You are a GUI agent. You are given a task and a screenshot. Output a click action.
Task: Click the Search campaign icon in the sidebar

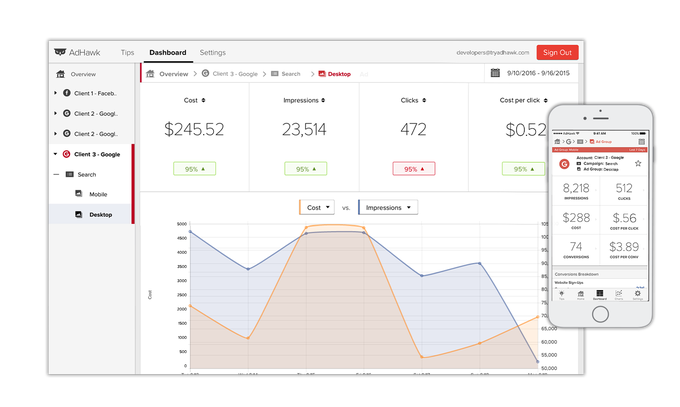click(69, 174)
